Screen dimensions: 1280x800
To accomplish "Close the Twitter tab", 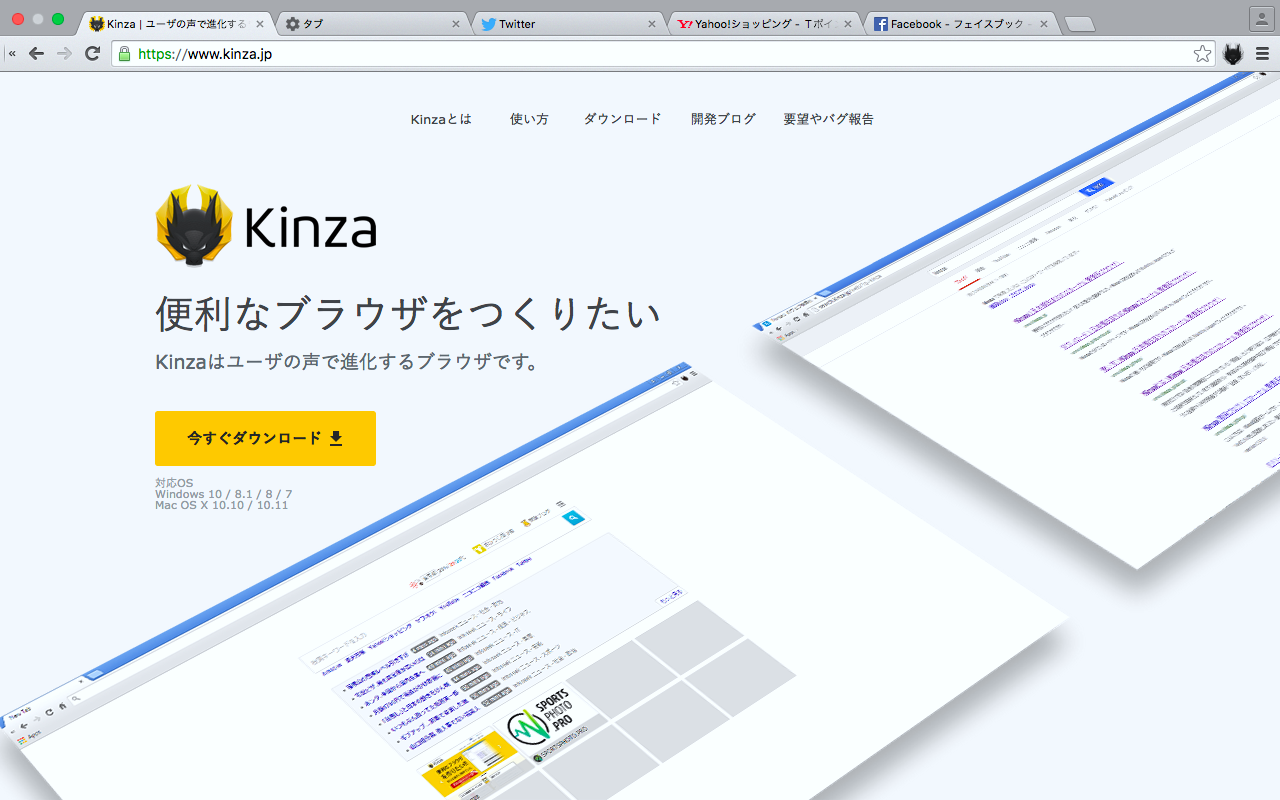I will click(x=652, y=24).
